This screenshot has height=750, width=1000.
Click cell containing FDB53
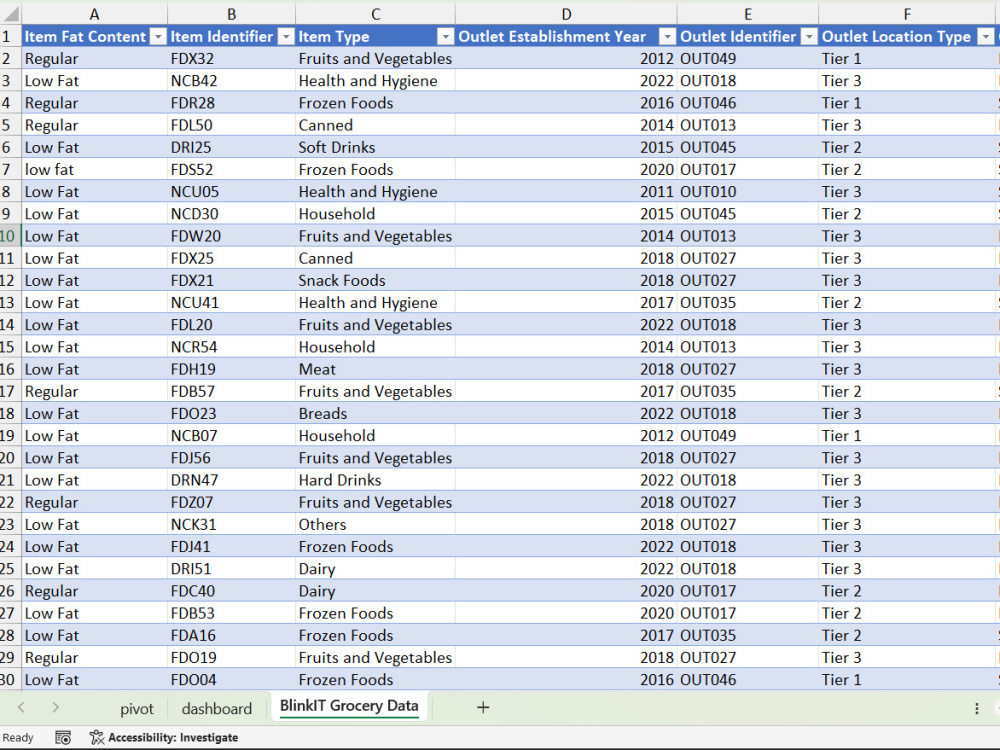232,614
